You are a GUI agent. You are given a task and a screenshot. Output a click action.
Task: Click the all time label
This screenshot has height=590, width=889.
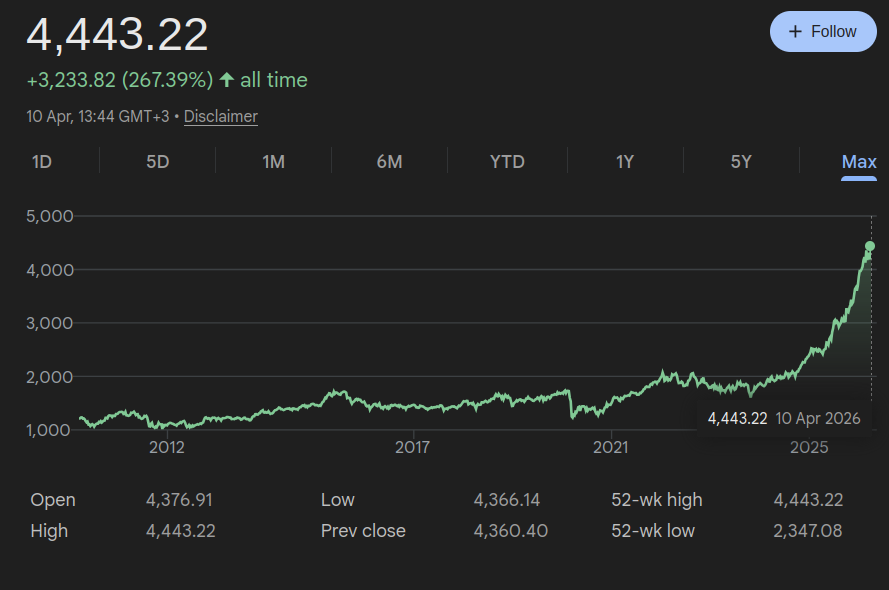tap(274, 80)
